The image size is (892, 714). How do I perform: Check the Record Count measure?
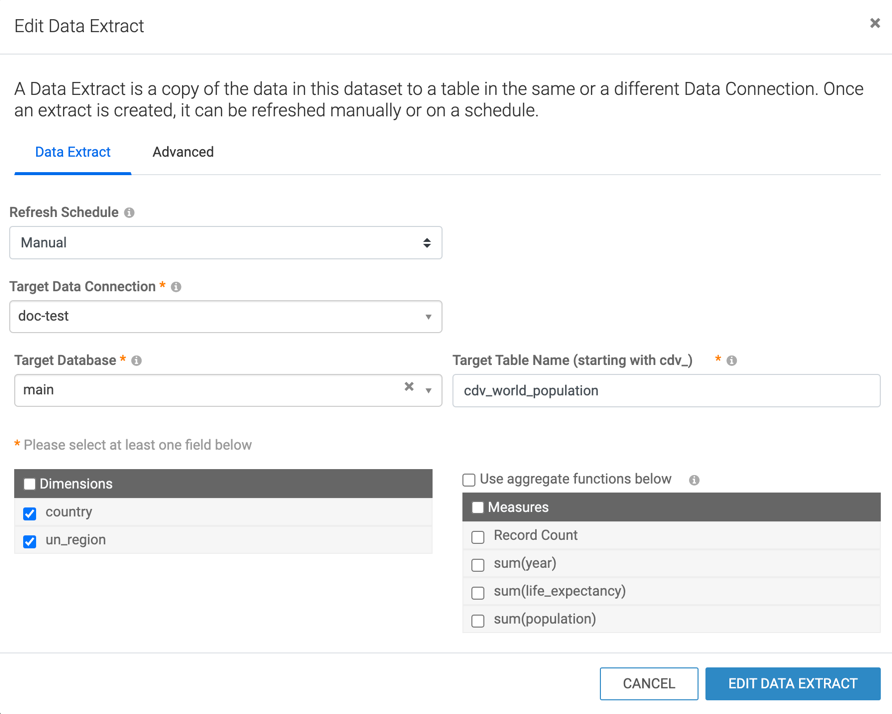tap(478, 537)
